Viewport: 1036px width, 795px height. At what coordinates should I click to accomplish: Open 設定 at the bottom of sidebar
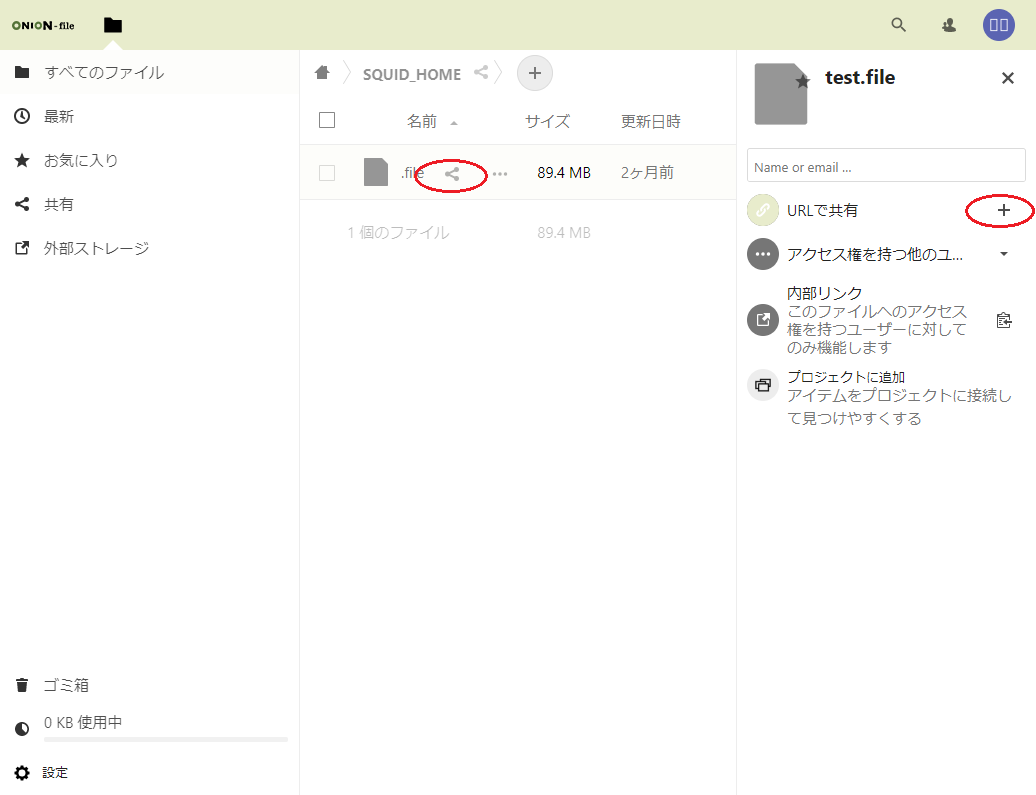tap(55, 772)
